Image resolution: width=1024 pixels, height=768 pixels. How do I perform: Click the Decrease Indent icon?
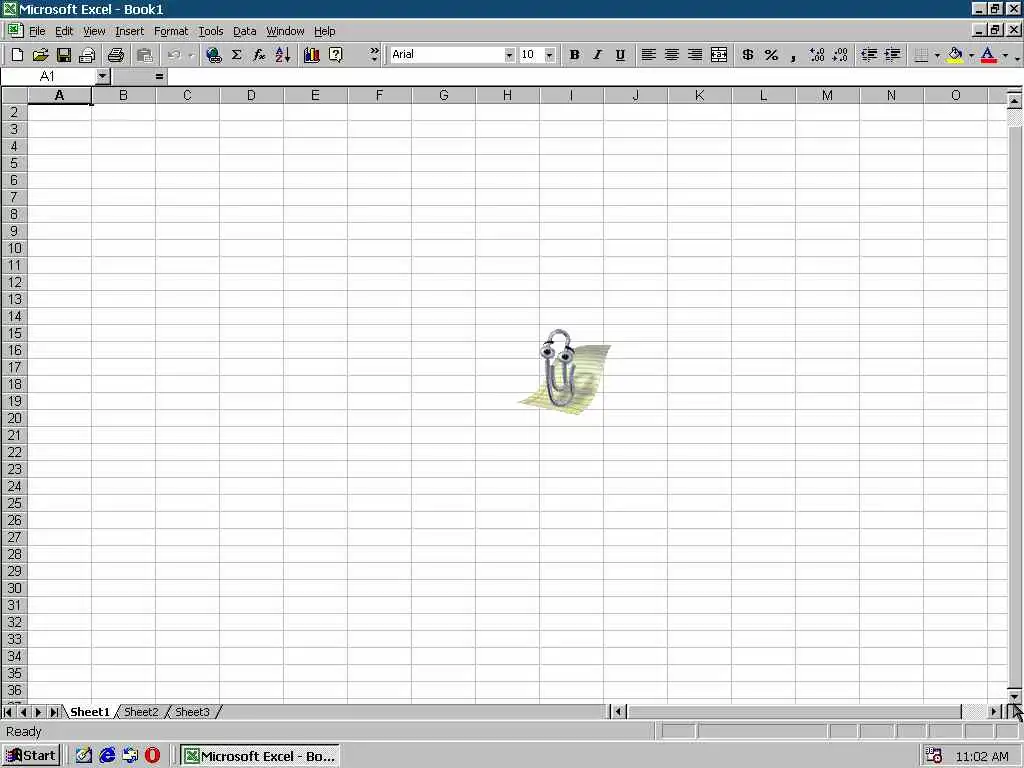tap(869, 55)
